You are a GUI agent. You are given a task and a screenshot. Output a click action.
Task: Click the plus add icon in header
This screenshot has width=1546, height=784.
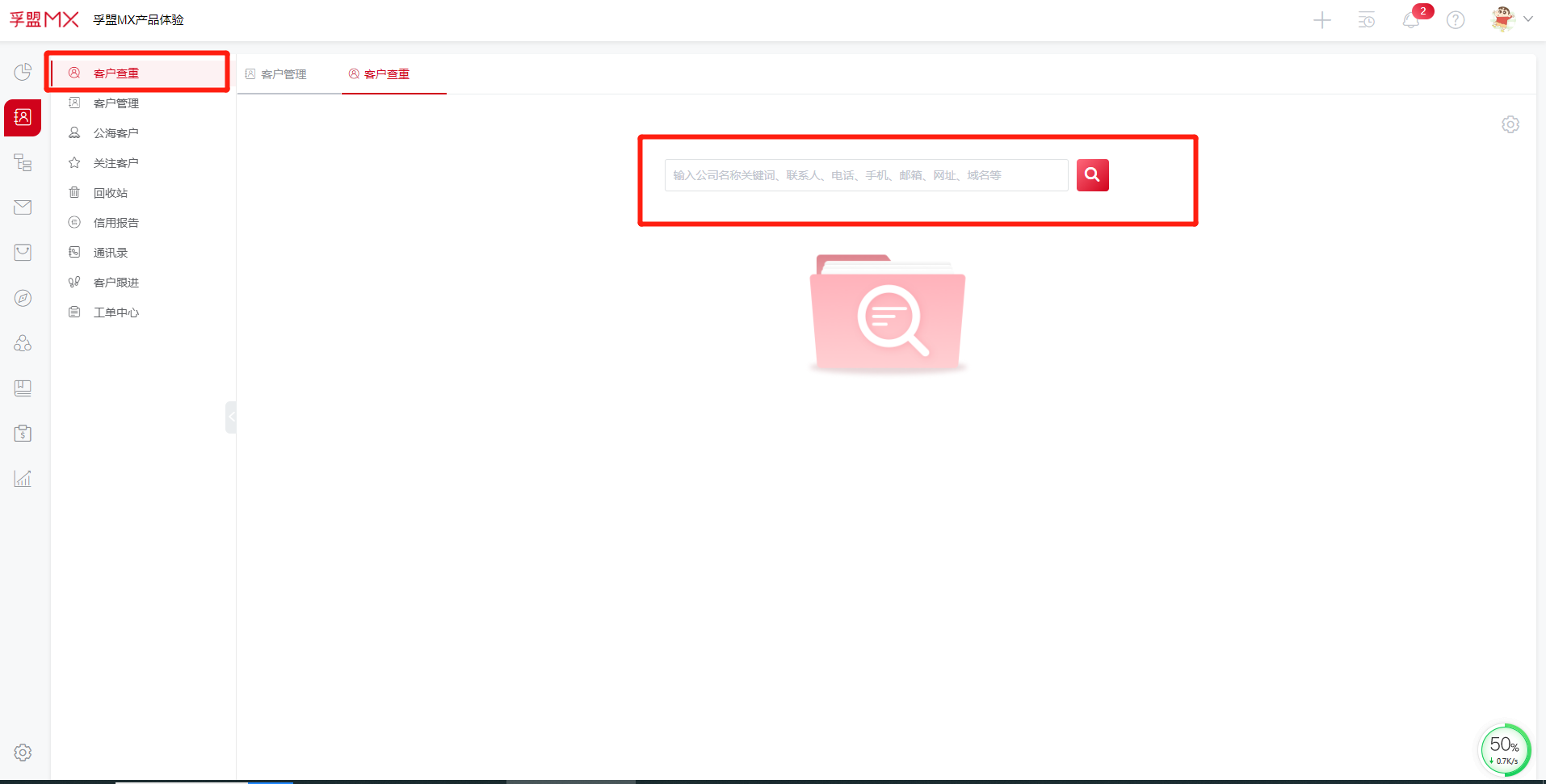[x=1322, y=20]
